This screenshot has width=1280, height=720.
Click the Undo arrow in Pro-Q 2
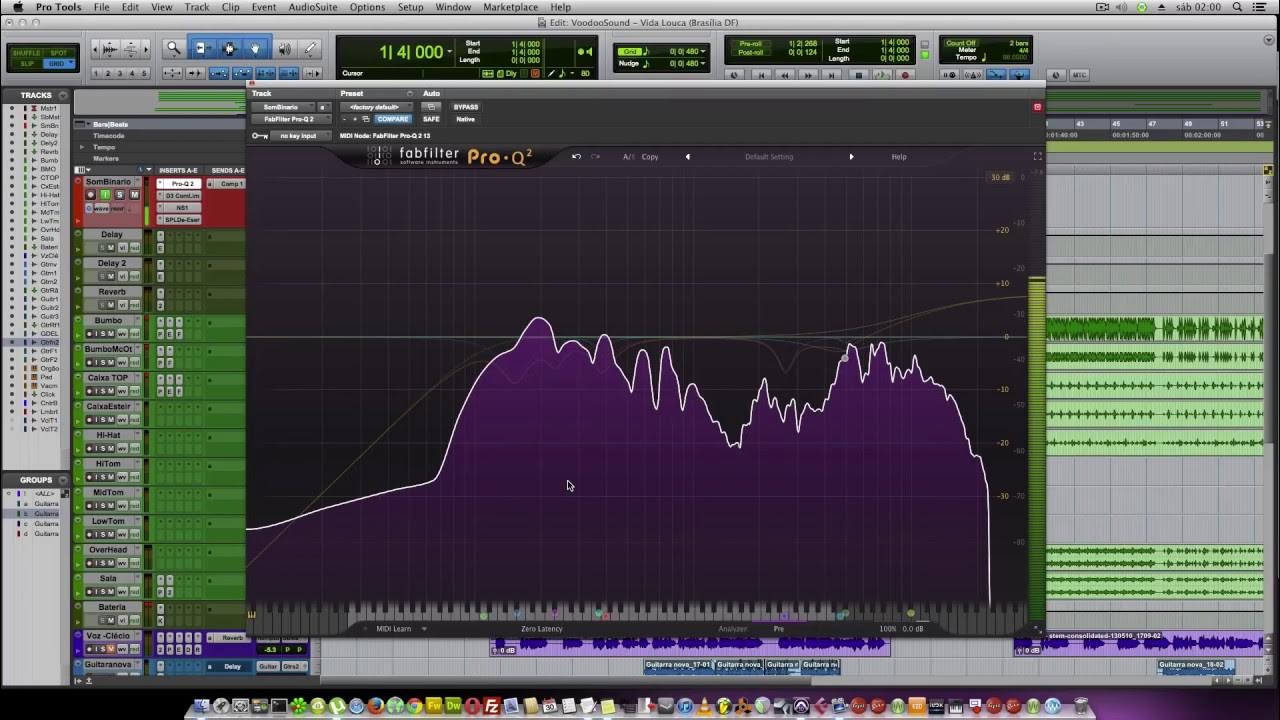pos(576,156)
